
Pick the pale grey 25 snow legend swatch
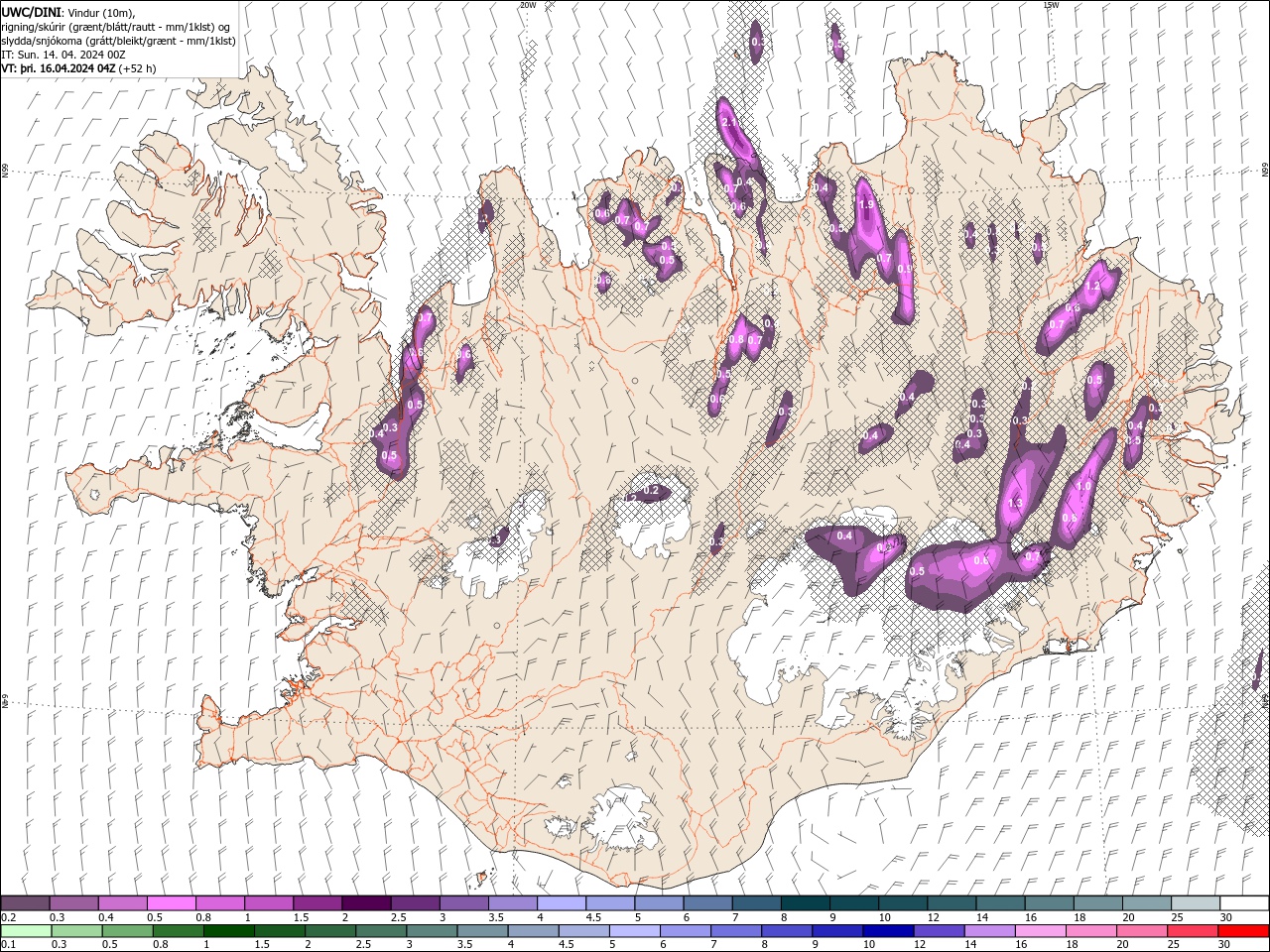tap(1196, 903)
